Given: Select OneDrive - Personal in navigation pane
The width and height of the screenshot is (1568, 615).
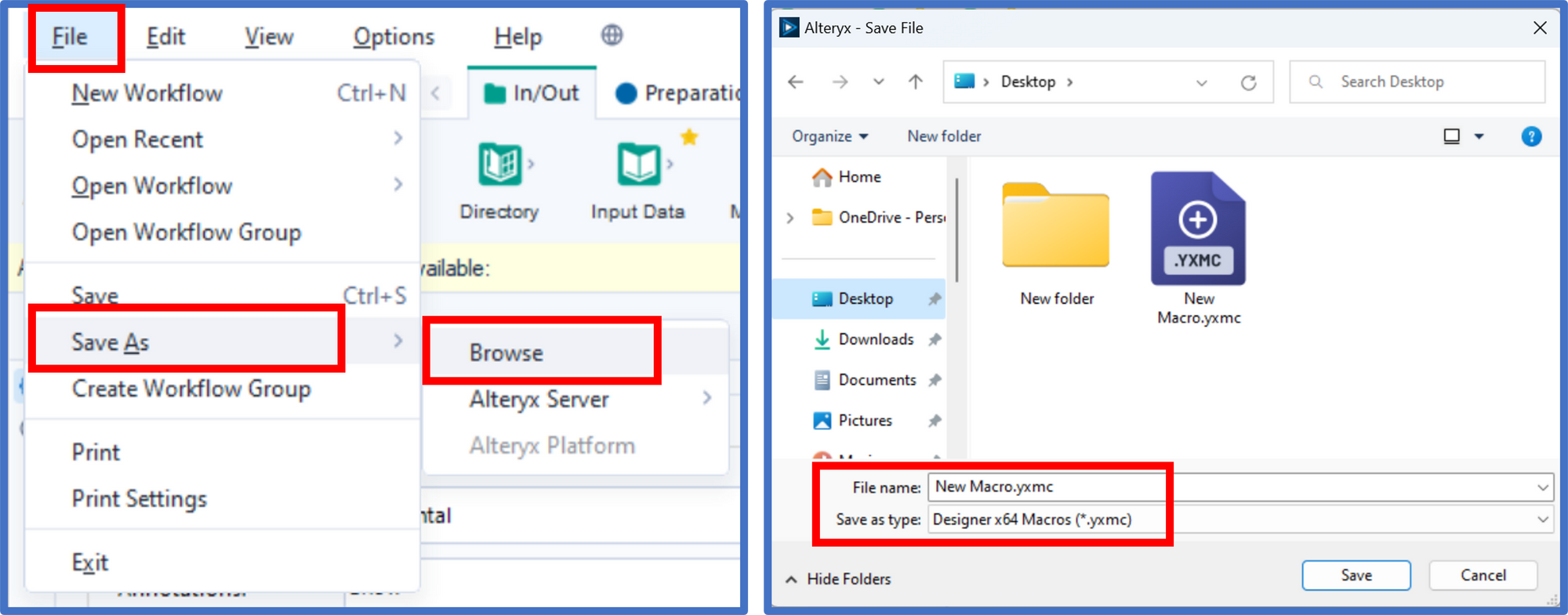Looking at the screenshot, I should 878,217.
